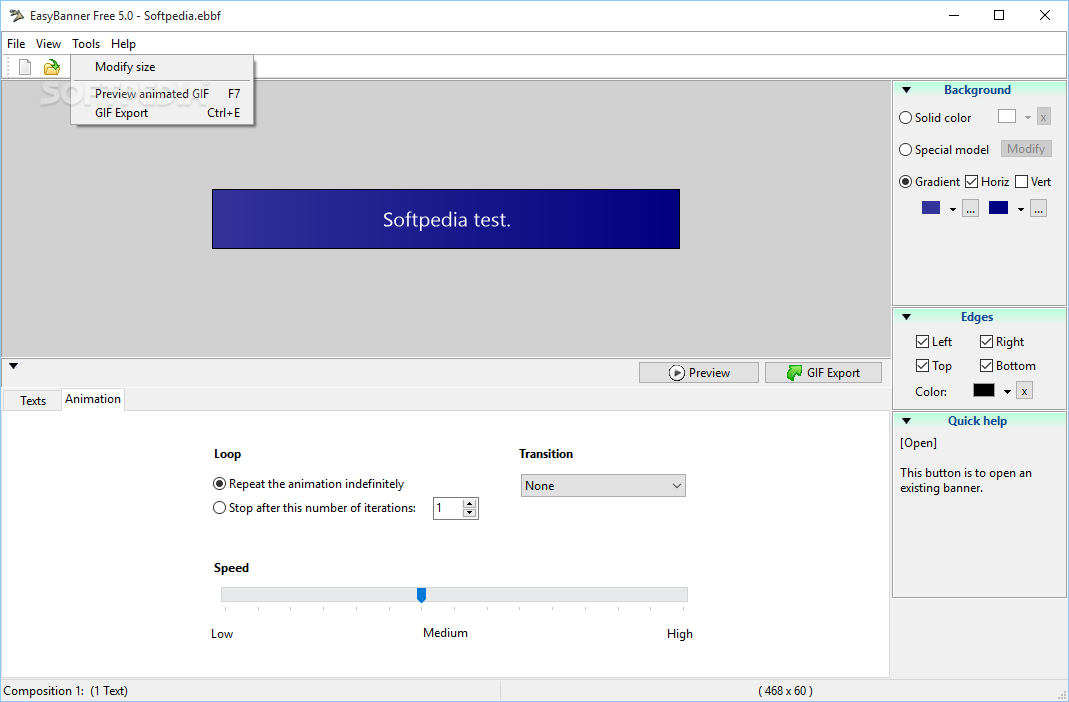Open the View menu

click(x=48, y=44)
